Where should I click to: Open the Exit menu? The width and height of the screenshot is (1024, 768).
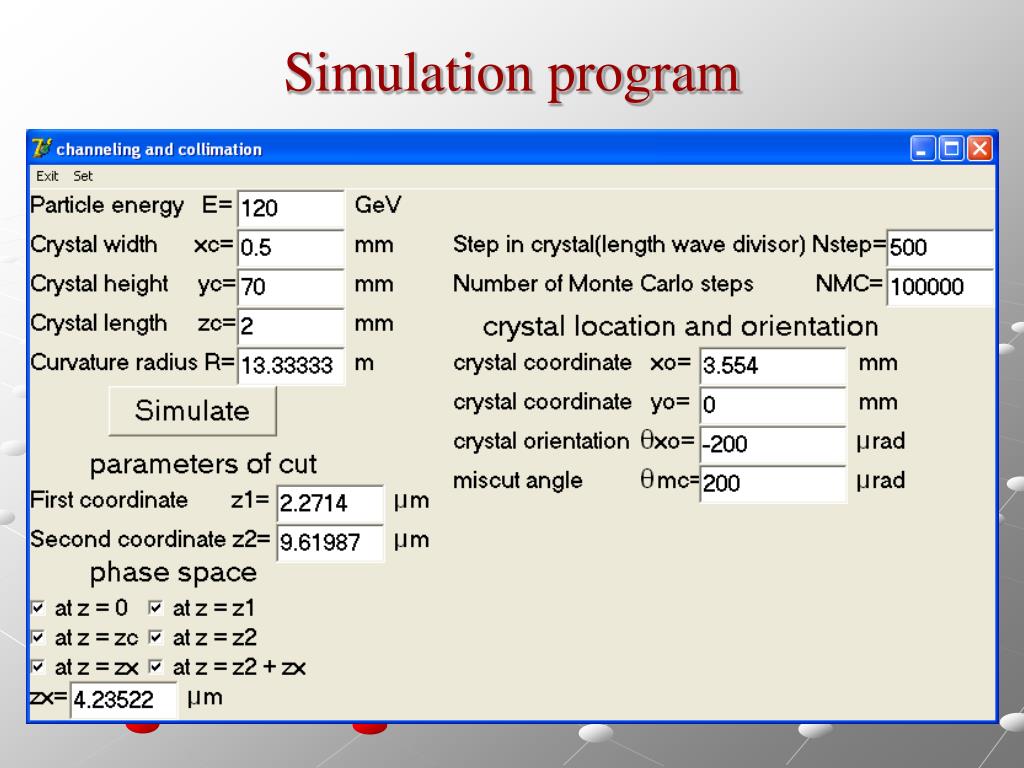tap(47, 176)
